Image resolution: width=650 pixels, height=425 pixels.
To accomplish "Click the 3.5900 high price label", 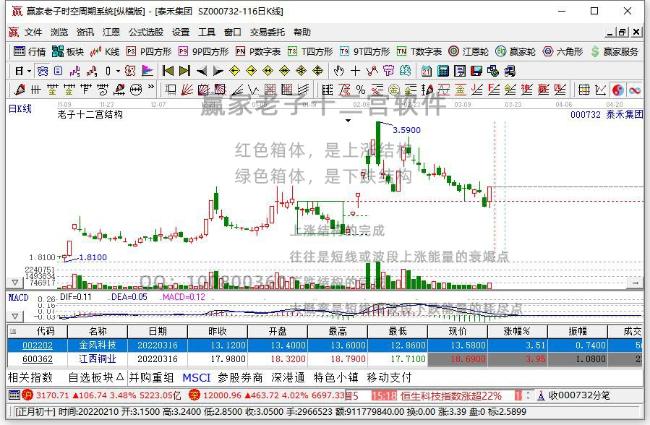I will [x=406, y=130].
